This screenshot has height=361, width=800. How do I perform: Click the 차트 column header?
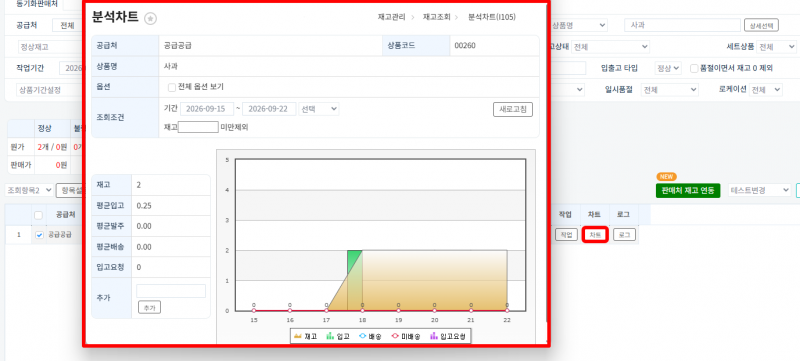pos(594,215)
